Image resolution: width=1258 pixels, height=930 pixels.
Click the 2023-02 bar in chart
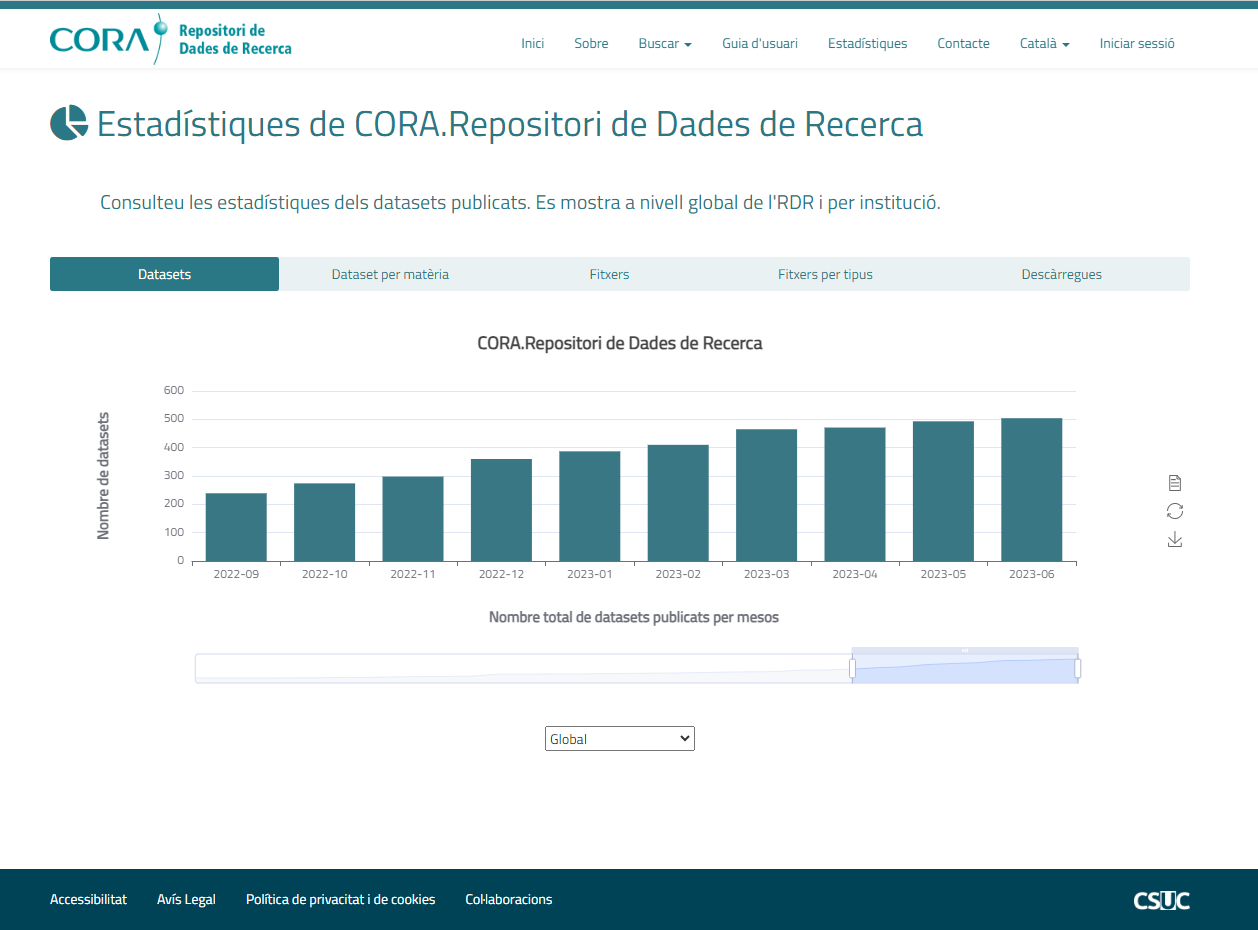click(x=678, y=503)
